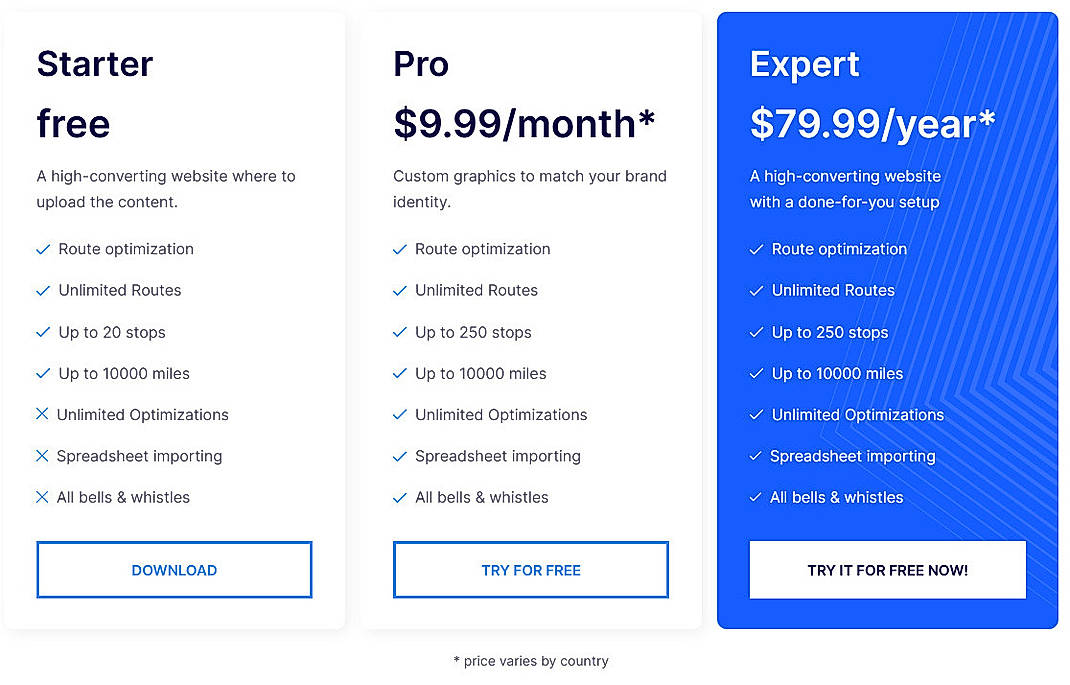The height and width of the screenshot is (685, 1070).
Task: Select the Expert plan heading
Action: [x=804, y=64]
